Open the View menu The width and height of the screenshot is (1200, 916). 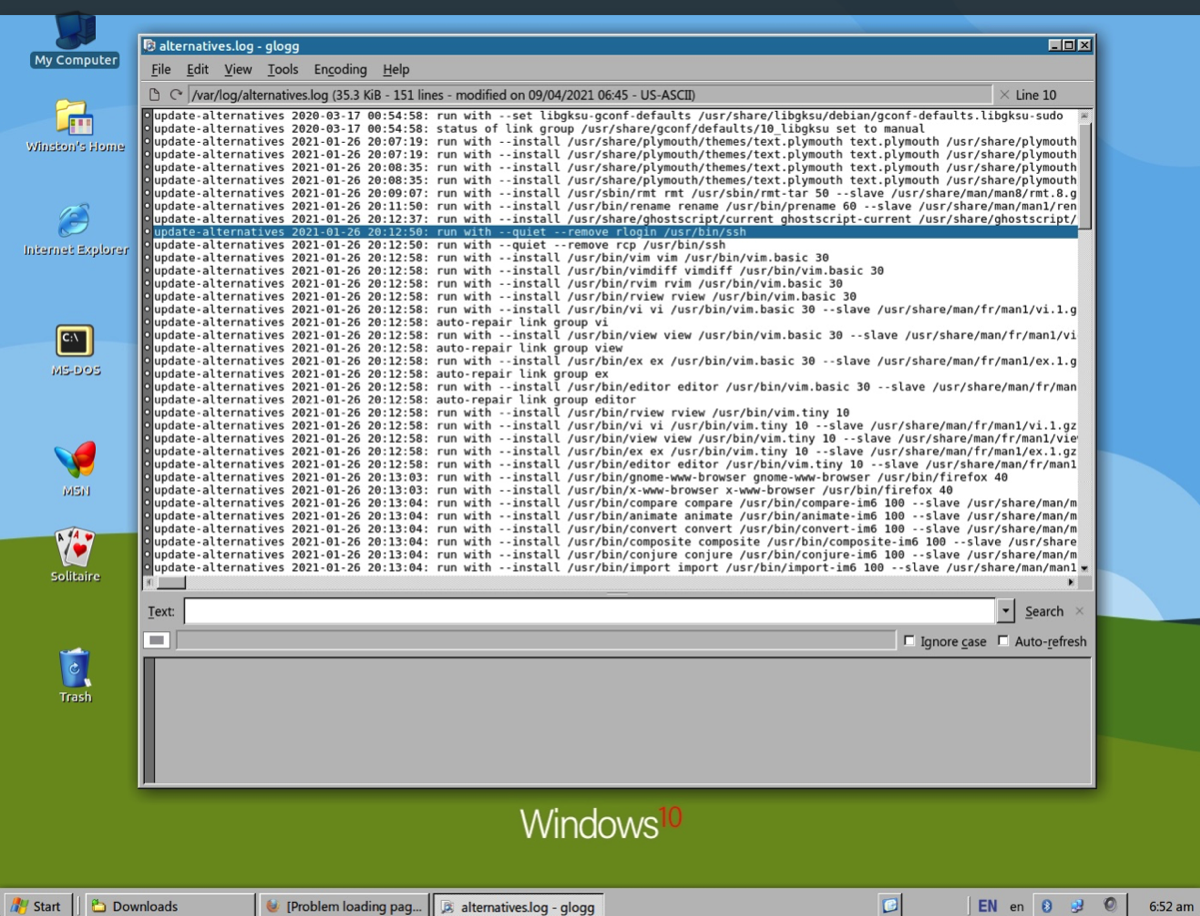pos(238,69)
